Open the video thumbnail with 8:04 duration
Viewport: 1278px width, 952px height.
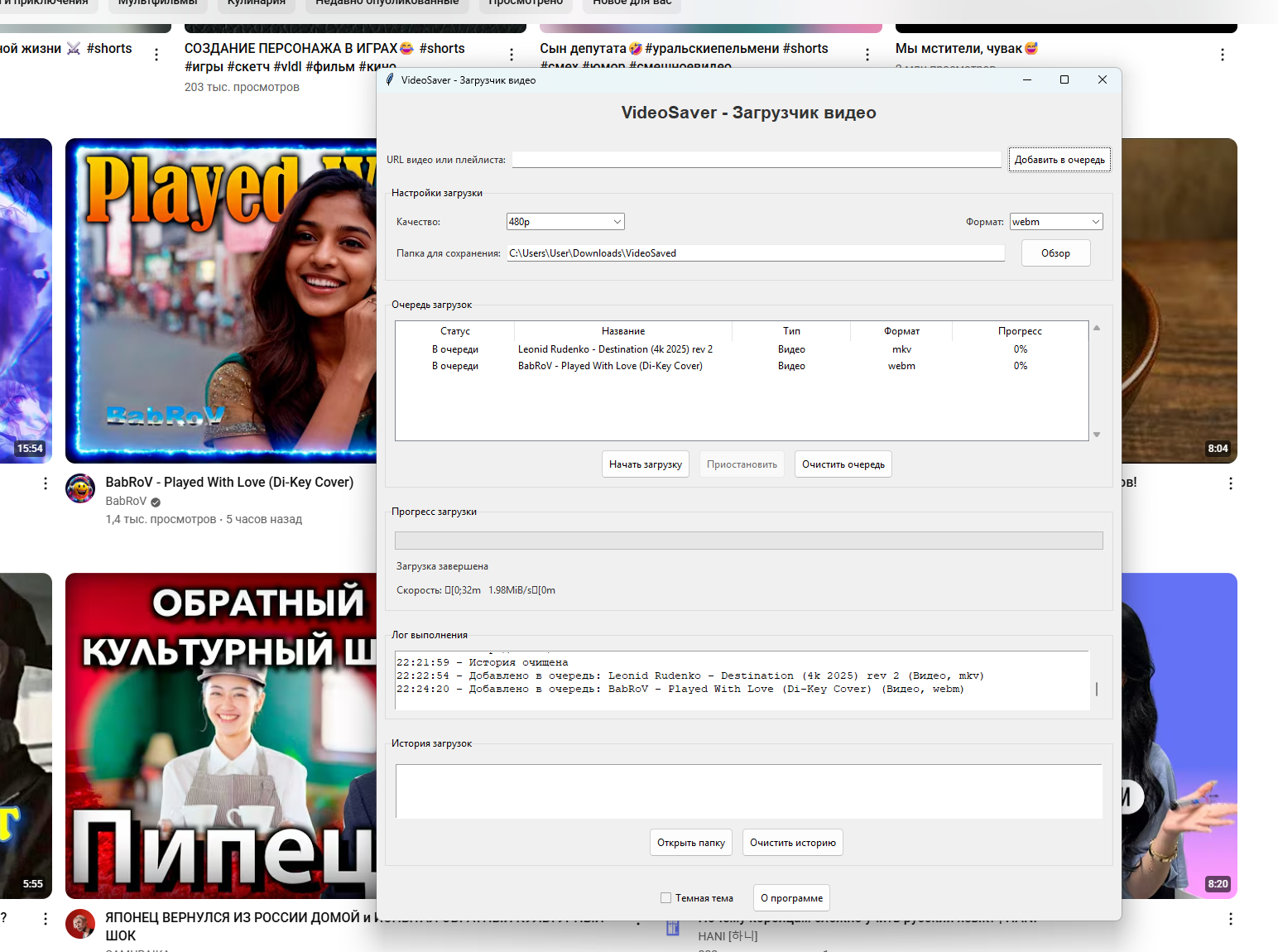(1180, 301)
